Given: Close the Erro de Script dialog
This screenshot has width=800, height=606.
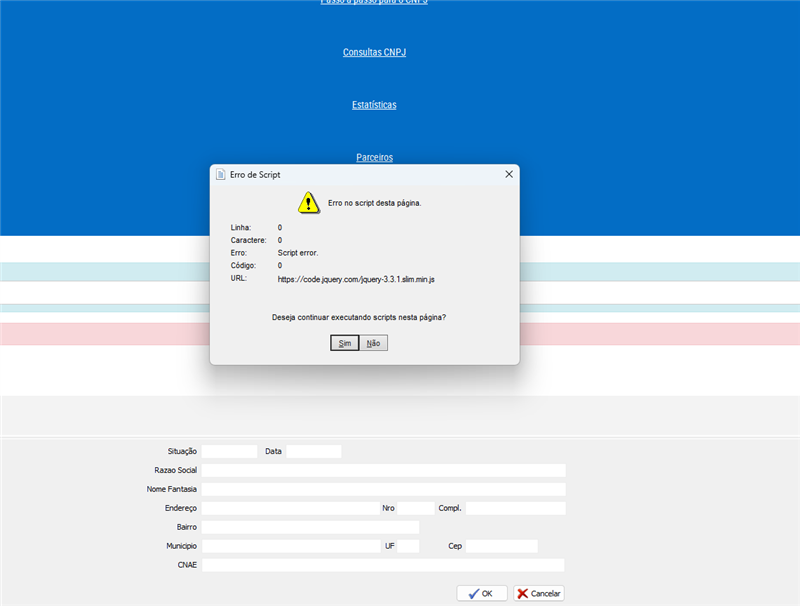Looking at the screenshot, I should (x=508, y=174).
